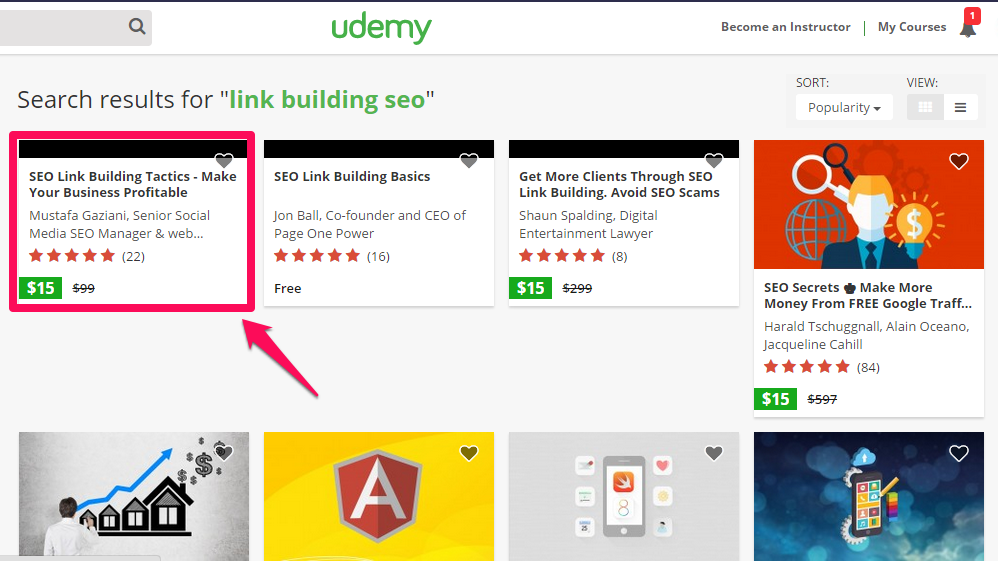
Task: Open SEO Secrets Make More Money title
Action: pyautogui.click(x=868, y=295)
